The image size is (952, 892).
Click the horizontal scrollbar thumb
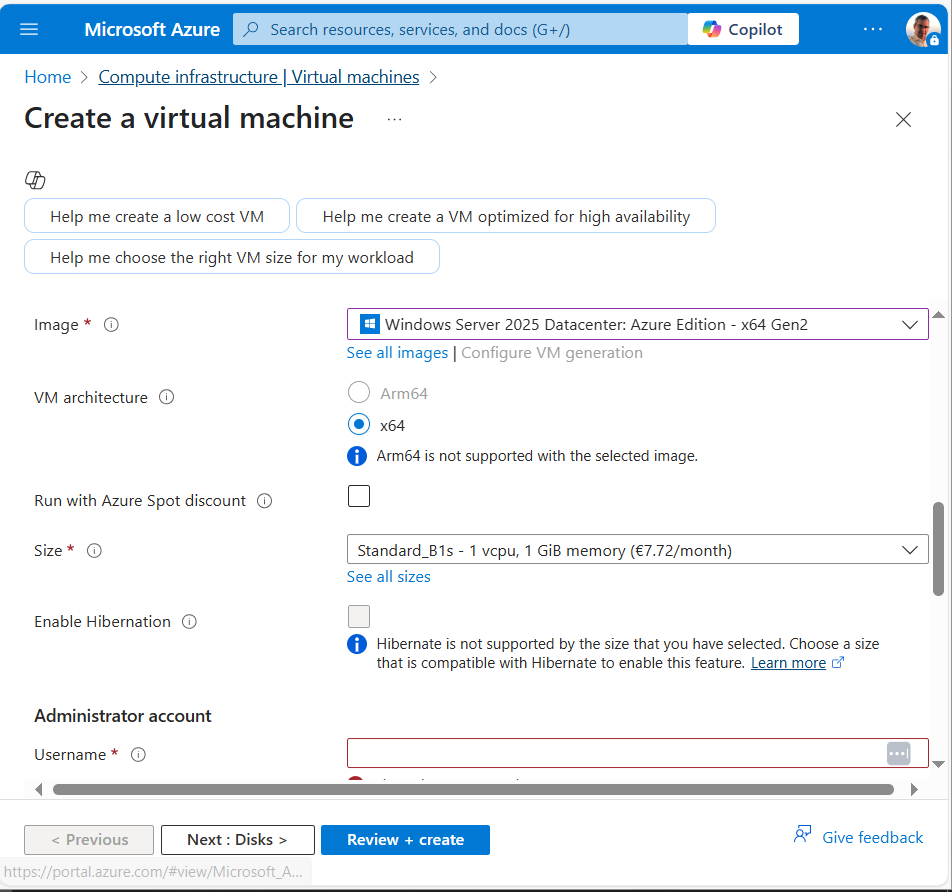coord(474,789)
